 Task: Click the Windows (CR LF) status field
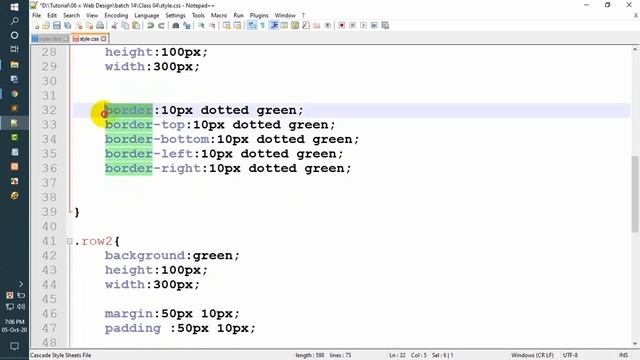click(532, 355)
